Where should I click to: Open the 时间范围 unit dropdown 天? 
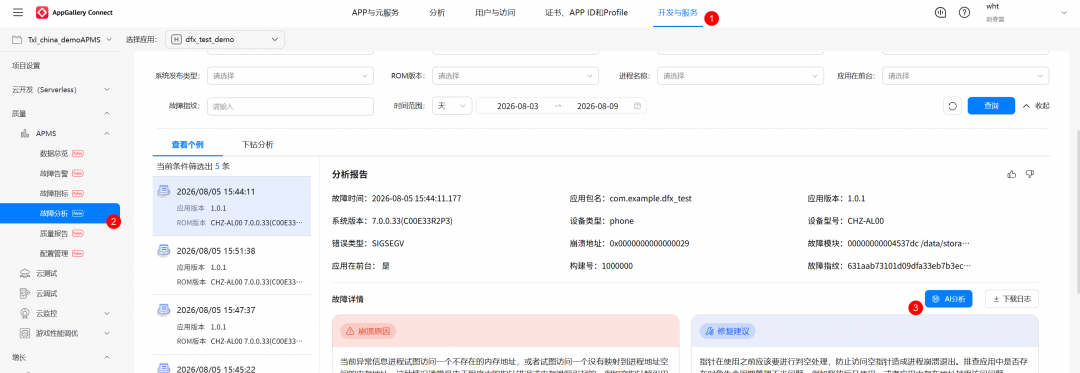point(452,106)
